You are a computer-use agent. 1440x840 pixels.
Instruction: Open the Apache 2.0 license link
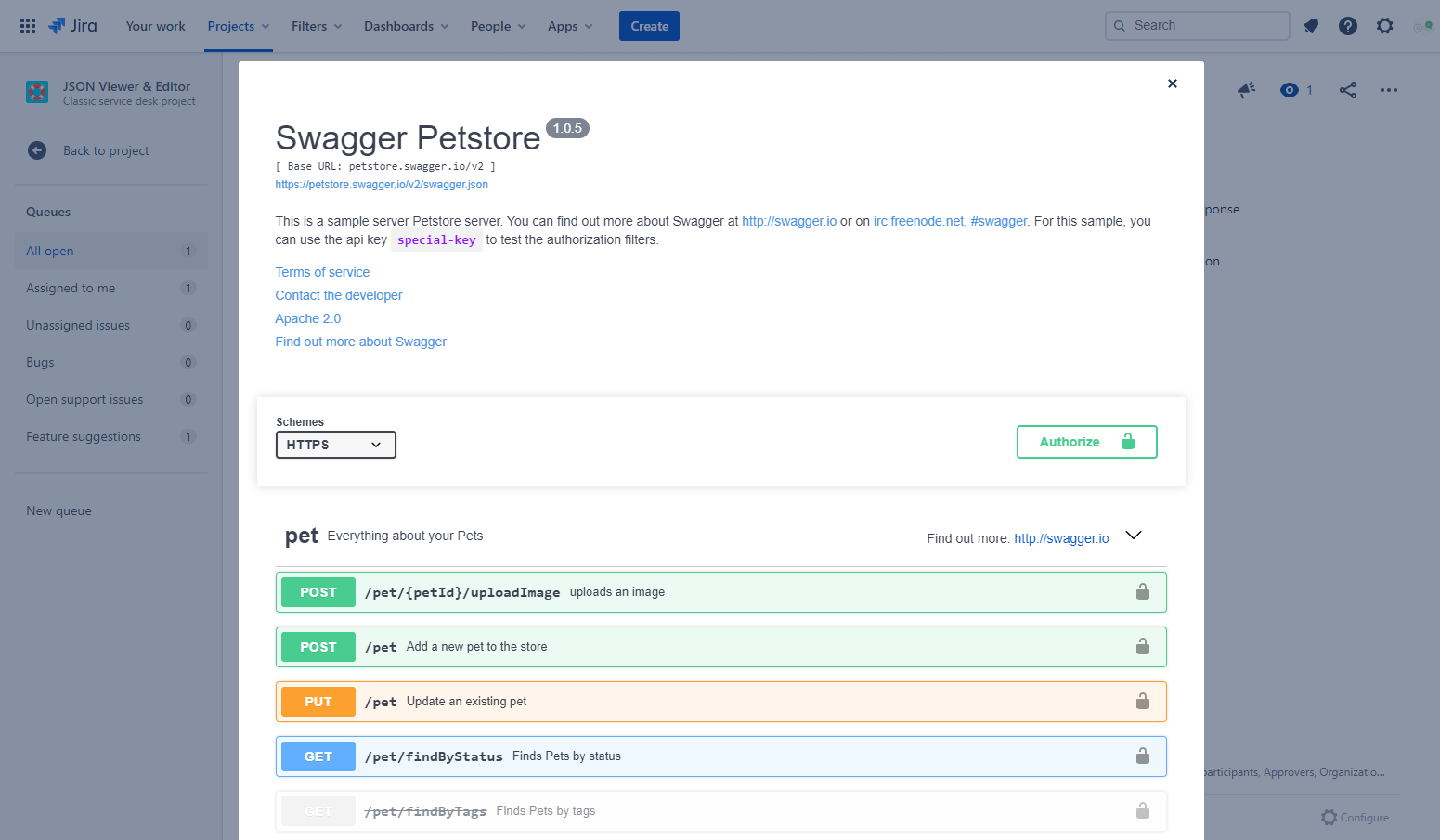(x=308, y=318)
